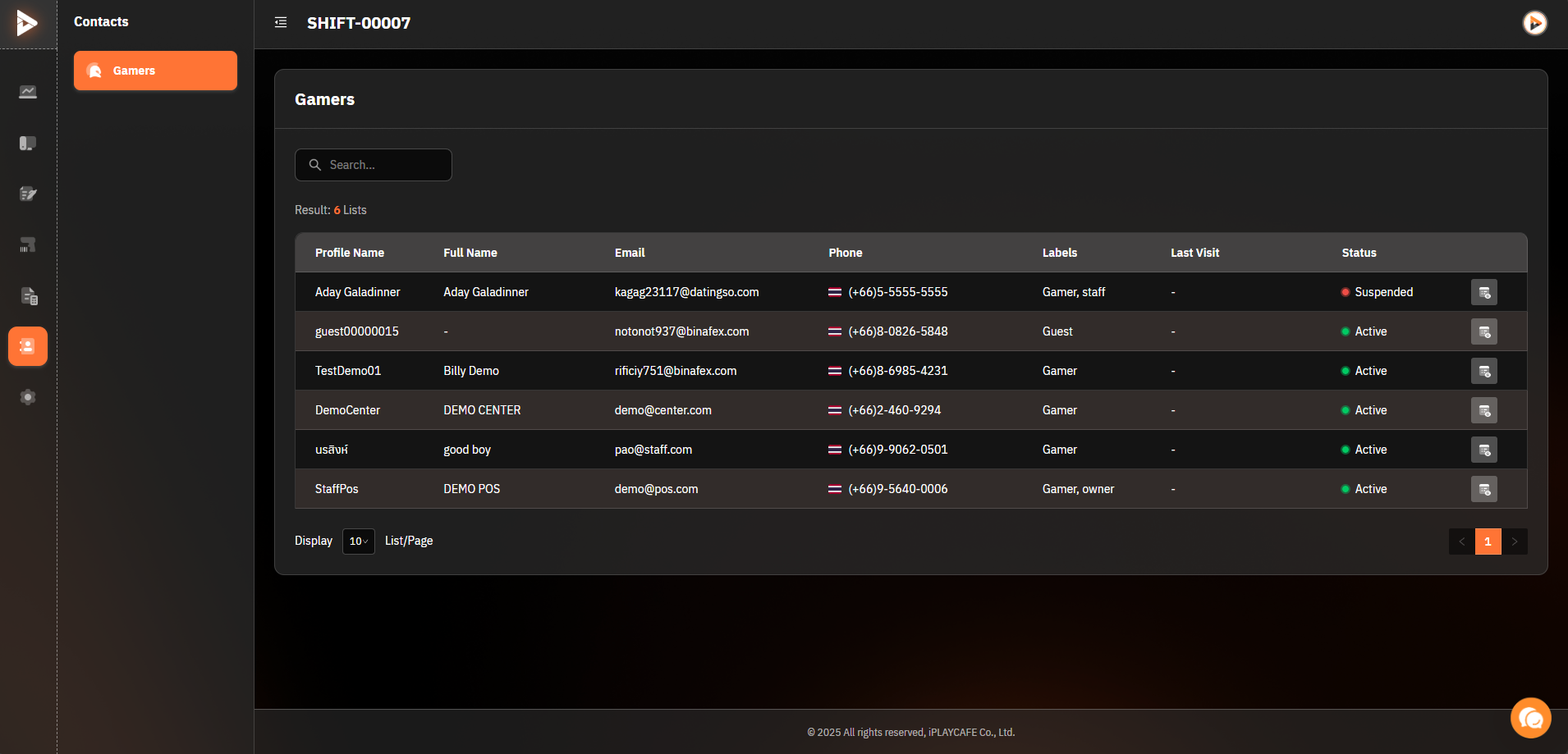
Task: Click full name DEMO CENTER
Action: [x=483, y=410]
